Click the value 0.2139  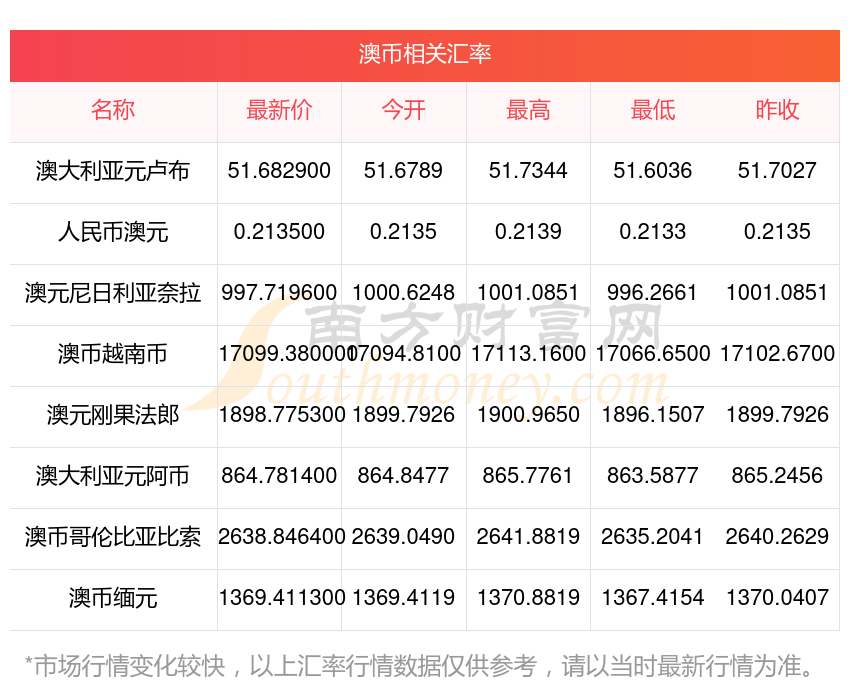click(528, 232)
